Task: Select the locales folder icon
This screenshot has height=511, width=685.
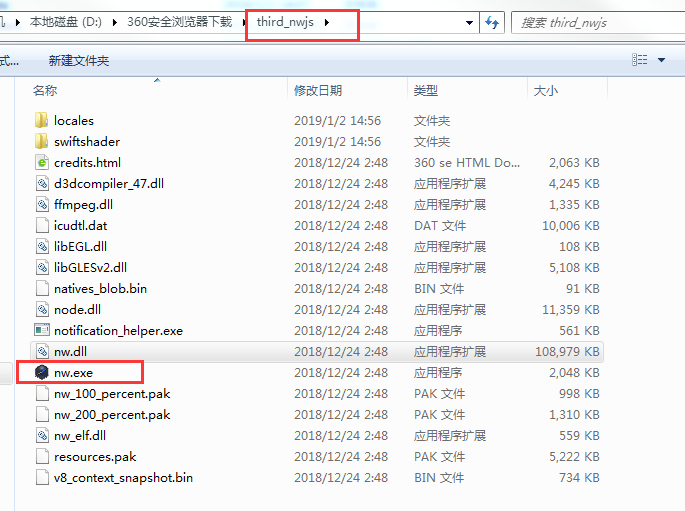Action: click(x=42, y=120)
